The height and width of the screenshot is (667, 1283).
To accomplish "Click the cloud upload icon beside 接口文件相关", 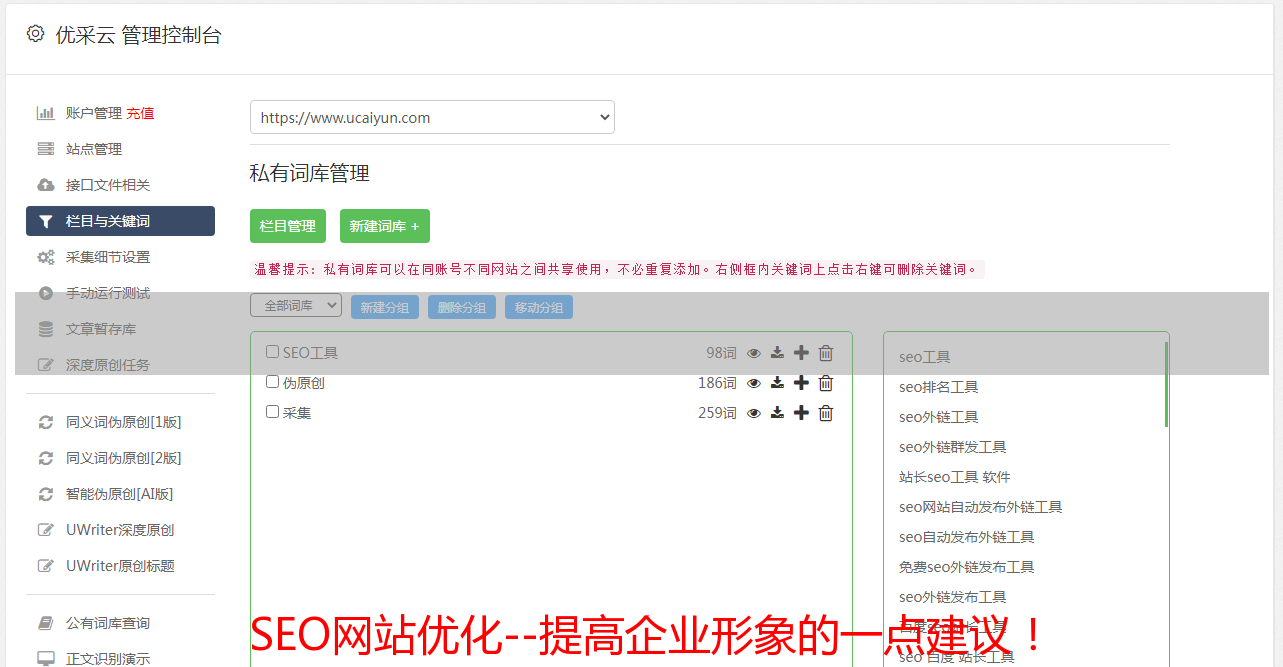I will tap(46, 185).
